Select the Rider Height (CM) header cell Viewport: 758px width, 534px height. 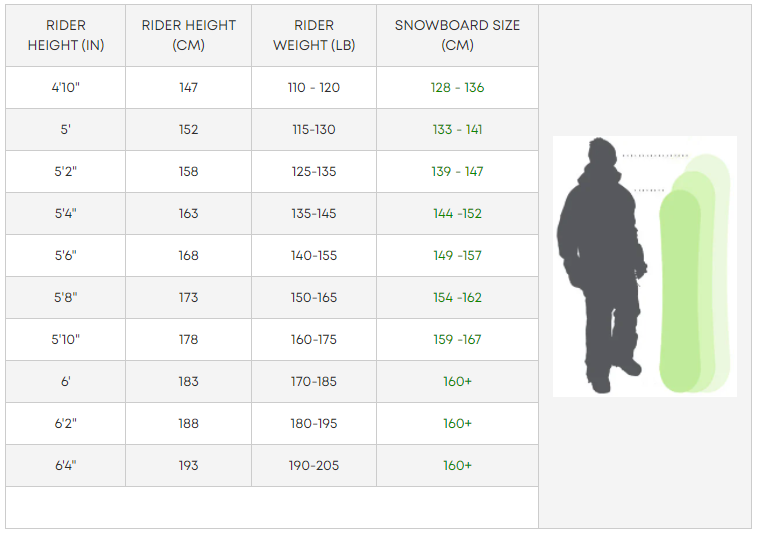coord(188,35)
